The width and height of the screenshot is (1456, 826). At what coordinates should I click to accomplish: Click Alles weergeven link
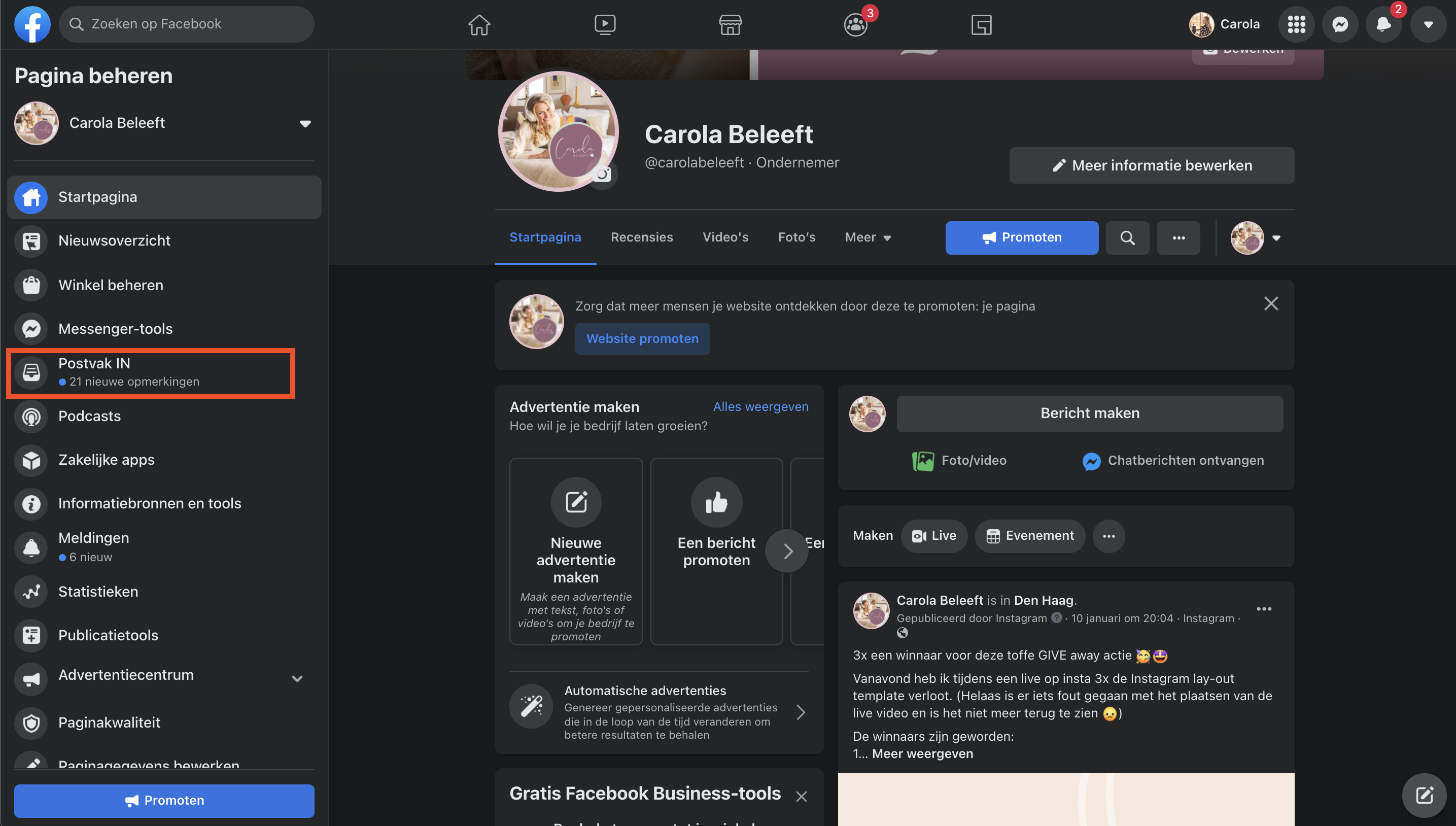(x=760, y=406)
